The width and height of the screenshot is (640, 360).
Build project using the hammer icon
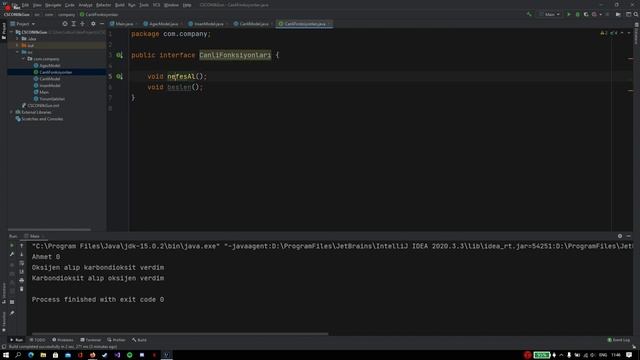[x=529, y=14]
